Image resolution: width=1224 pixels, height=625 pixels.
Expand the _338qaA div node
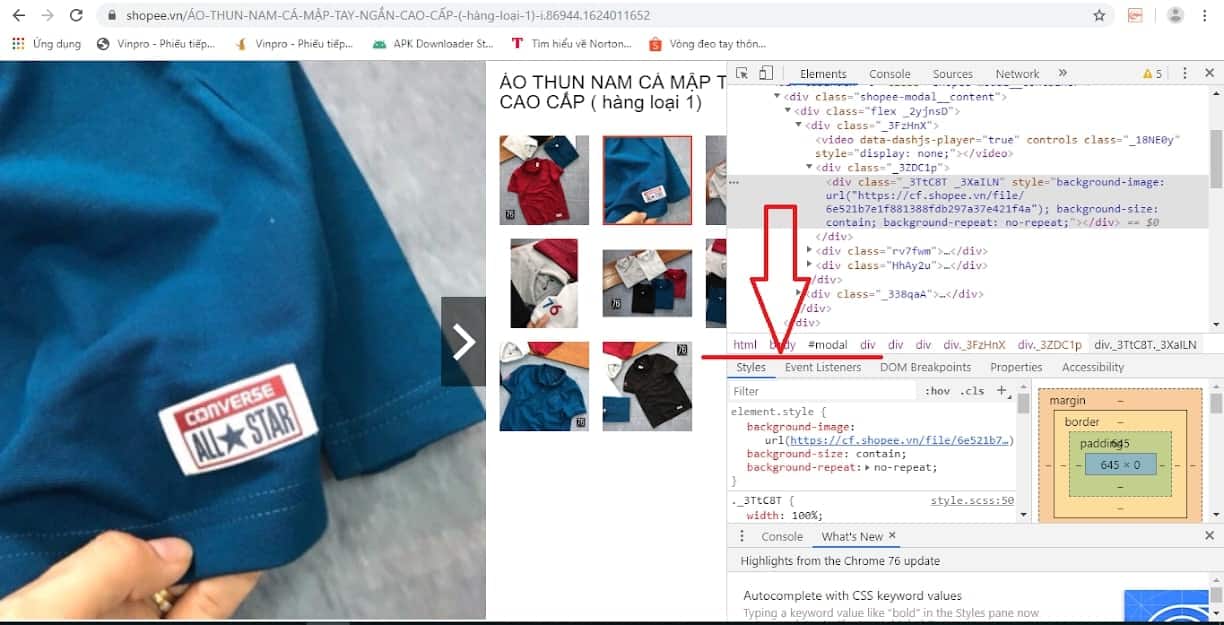(799, 294)
